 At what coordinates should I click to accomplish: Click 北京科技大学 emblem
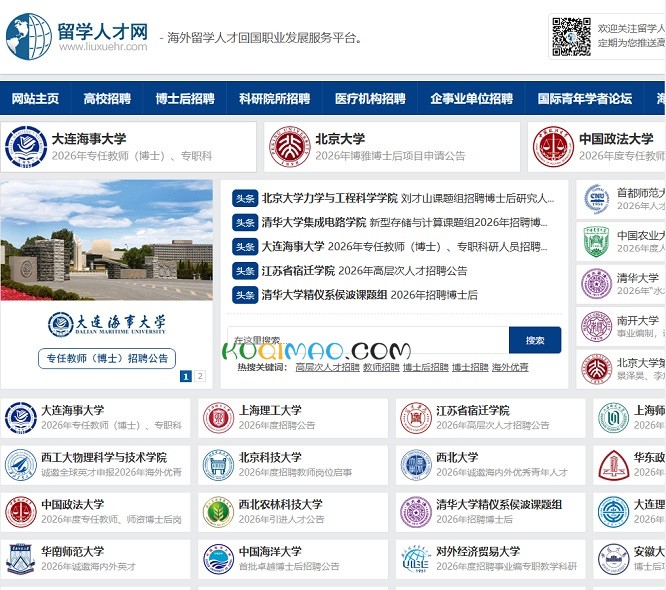click(218, 465)
